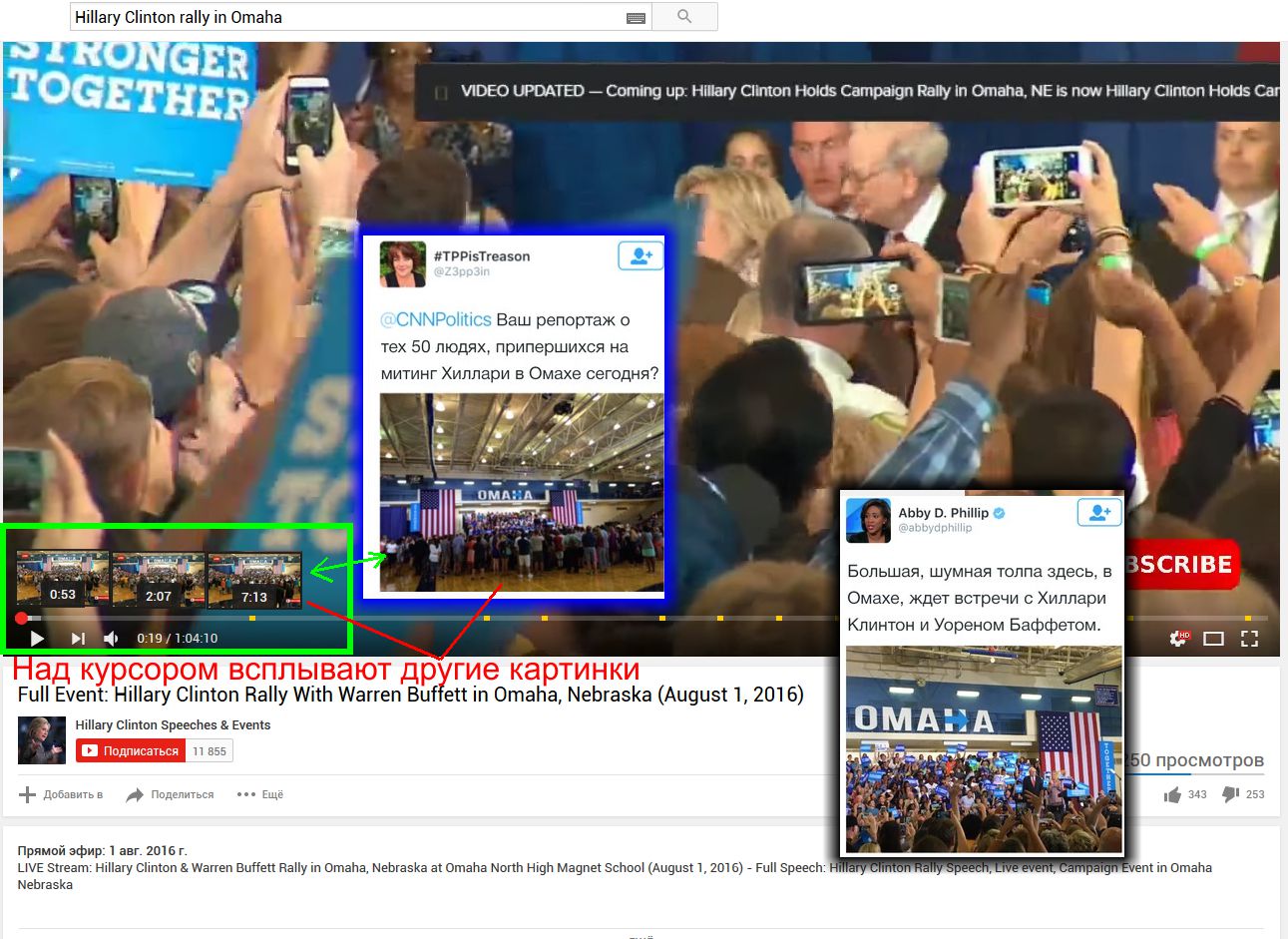Click the red SUBSCRIBE overlay on the video
This screenshot has width=1288, height=939.
[x=1181, y=565]
